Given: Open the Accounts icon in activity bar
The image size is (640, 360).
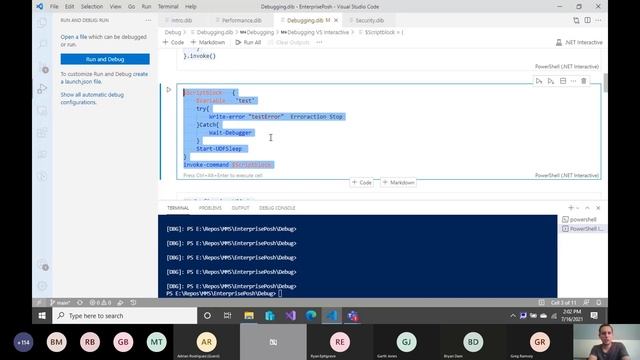Looking at the screenshot, I should 42,264.
